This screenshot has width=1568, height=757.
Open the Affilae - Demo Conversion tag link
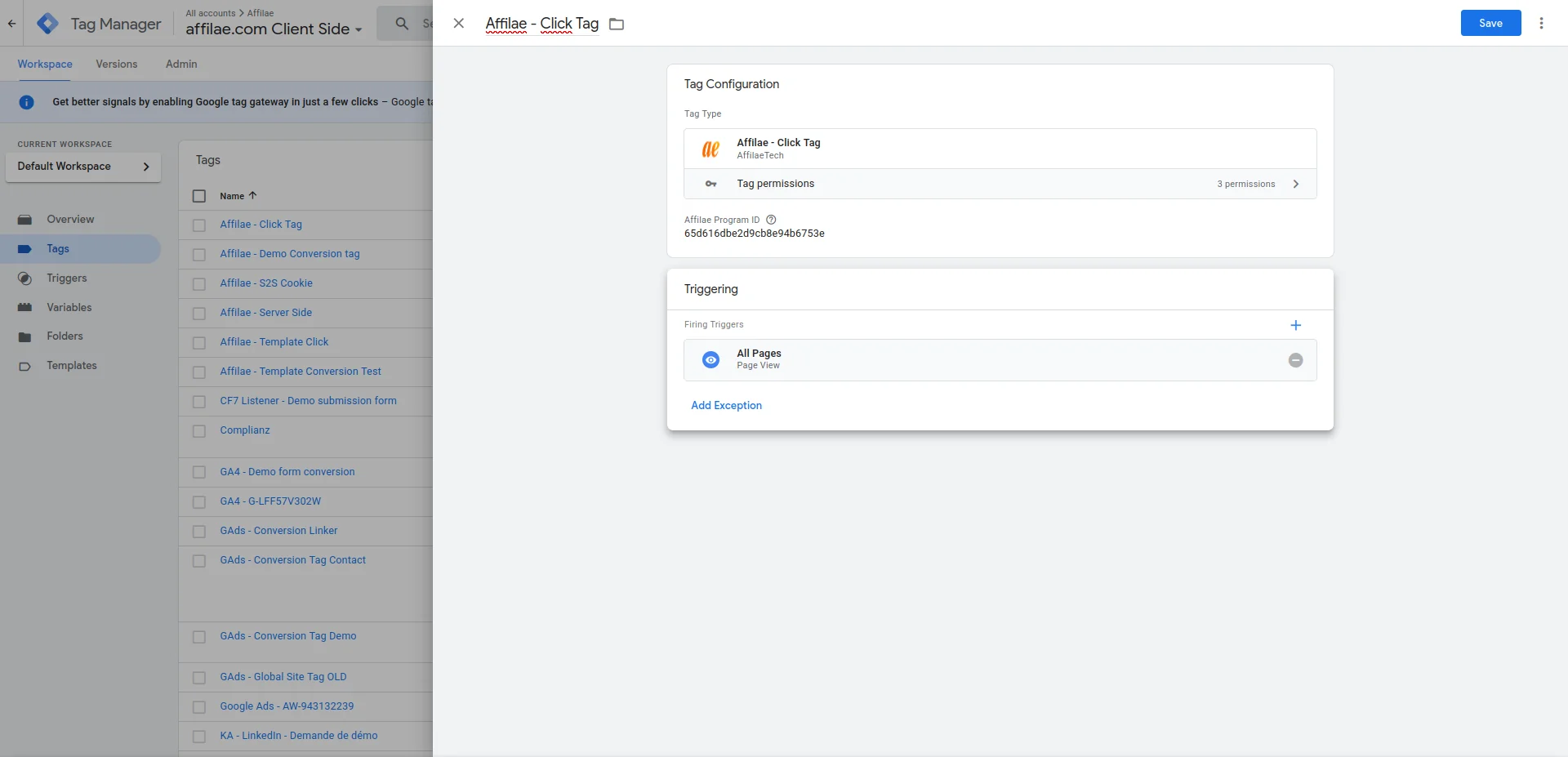pyautogui.click(x=289, y=254)
